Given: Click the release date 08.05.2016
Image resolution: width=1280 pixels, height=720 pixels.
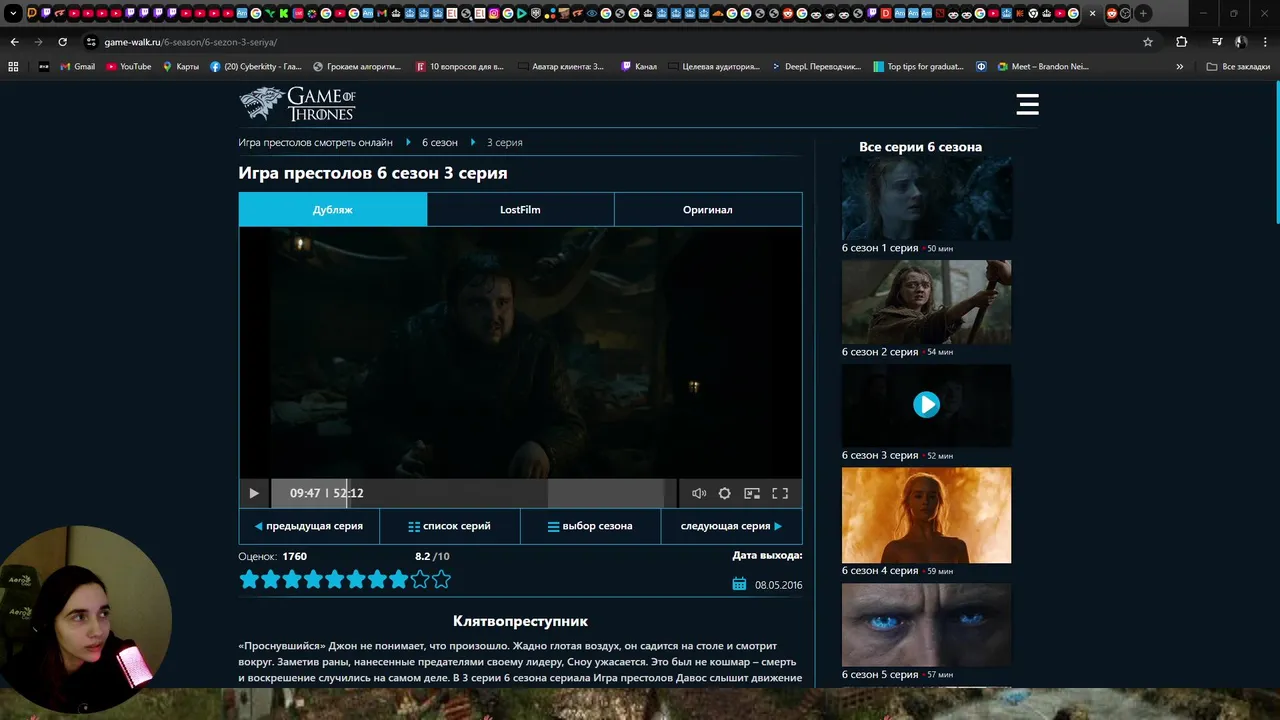Looking at the screenshot, I should point(778,585).
